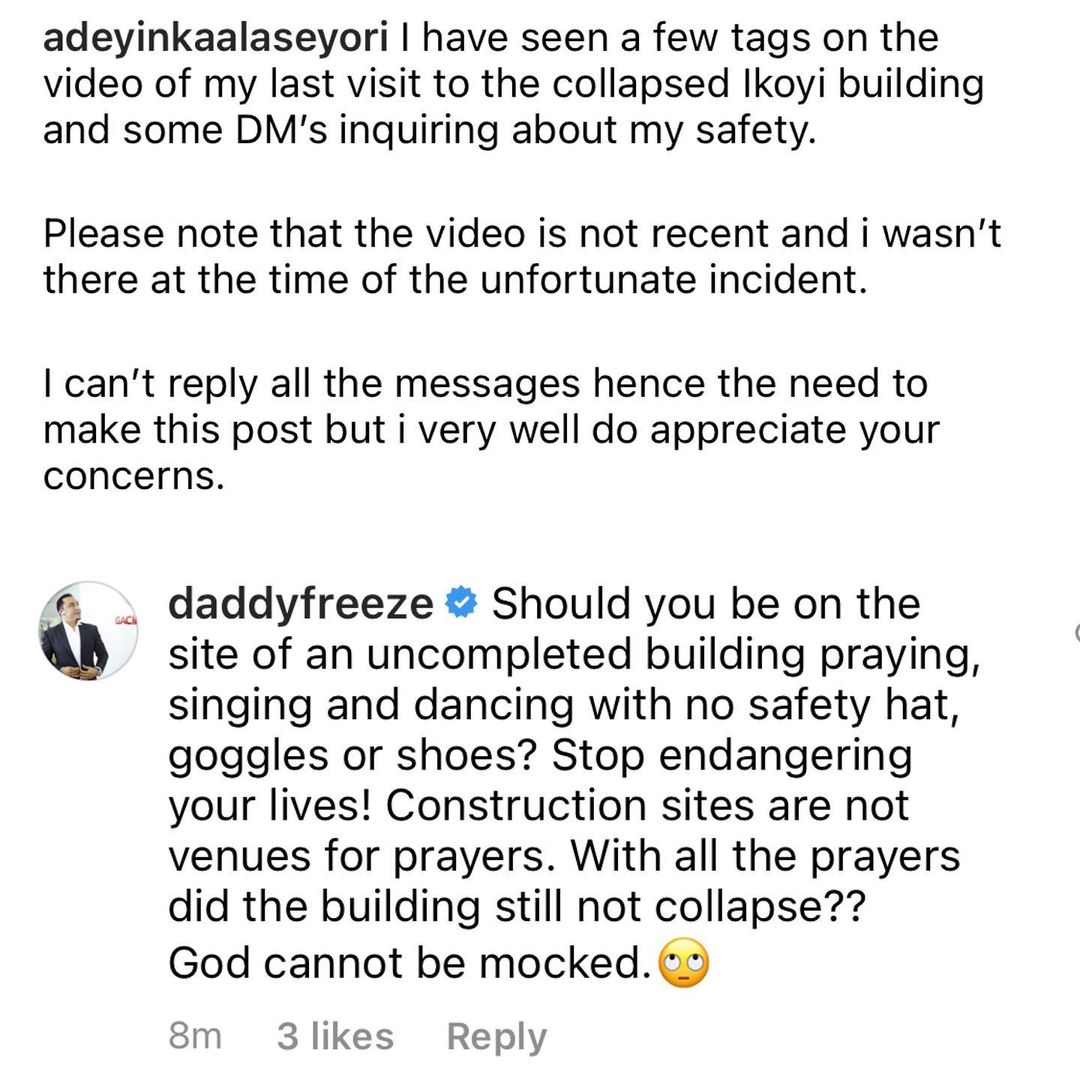Click the 'God cannot be mocked.' line
The height and width of the screenshot is (1080, 1080).
408,964
